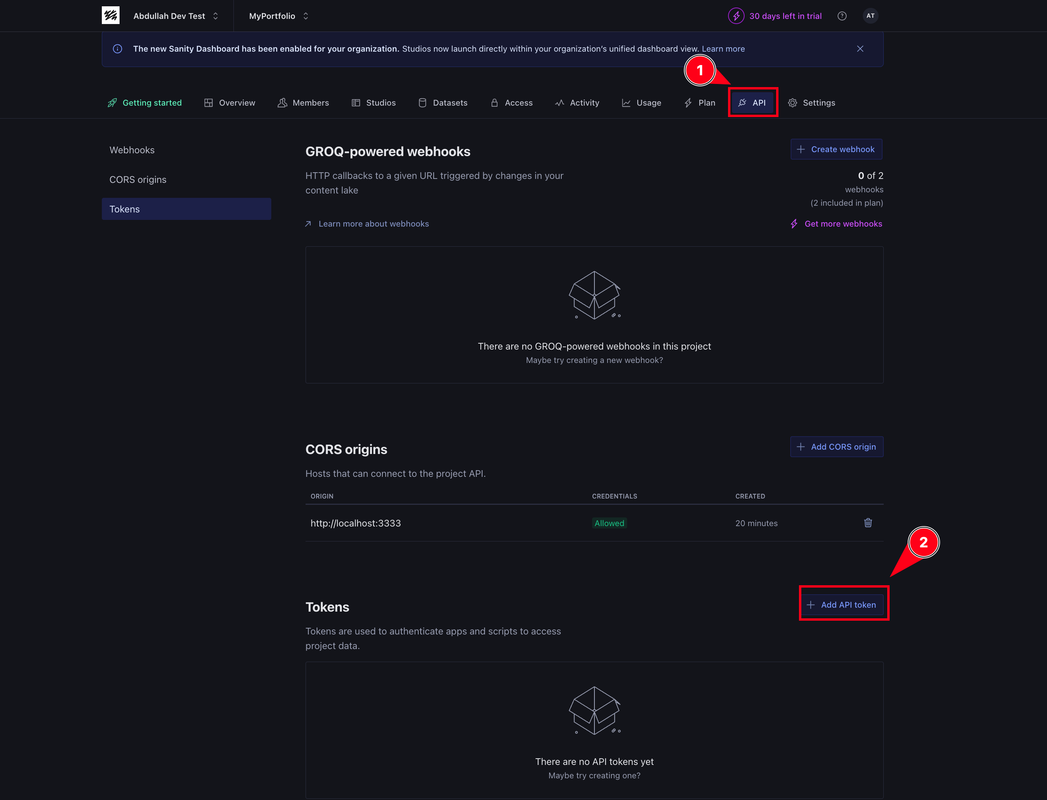Screen dimensions: 1047x800
Task: Click the lock icon beside Access
Action: click(x=494, y=103)
